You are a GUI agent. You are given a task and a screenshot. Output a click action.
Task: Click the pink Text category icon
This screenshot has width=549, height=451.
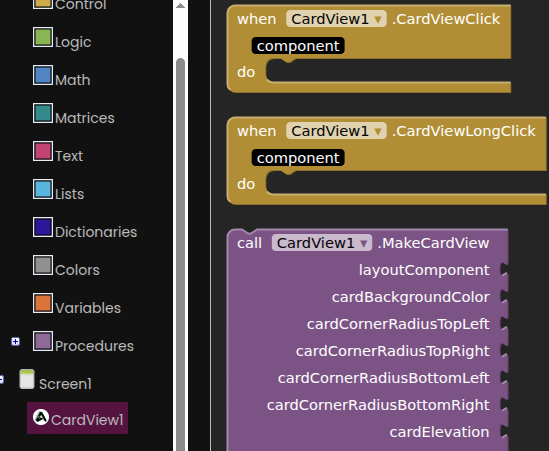tap(43, 151)
